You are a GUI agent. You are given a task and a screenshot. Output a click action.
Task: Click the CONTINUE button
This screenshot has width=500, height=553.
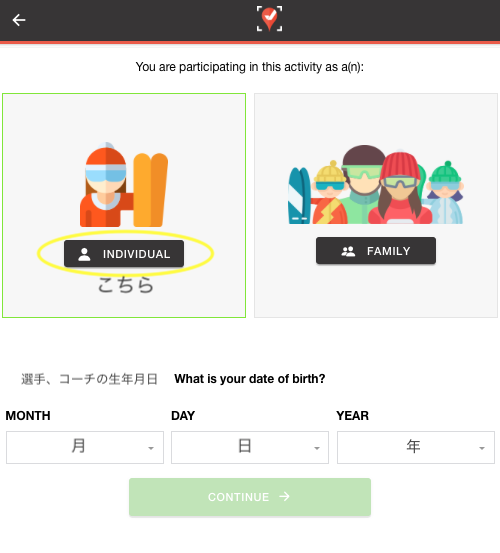(x=250, y=497)
